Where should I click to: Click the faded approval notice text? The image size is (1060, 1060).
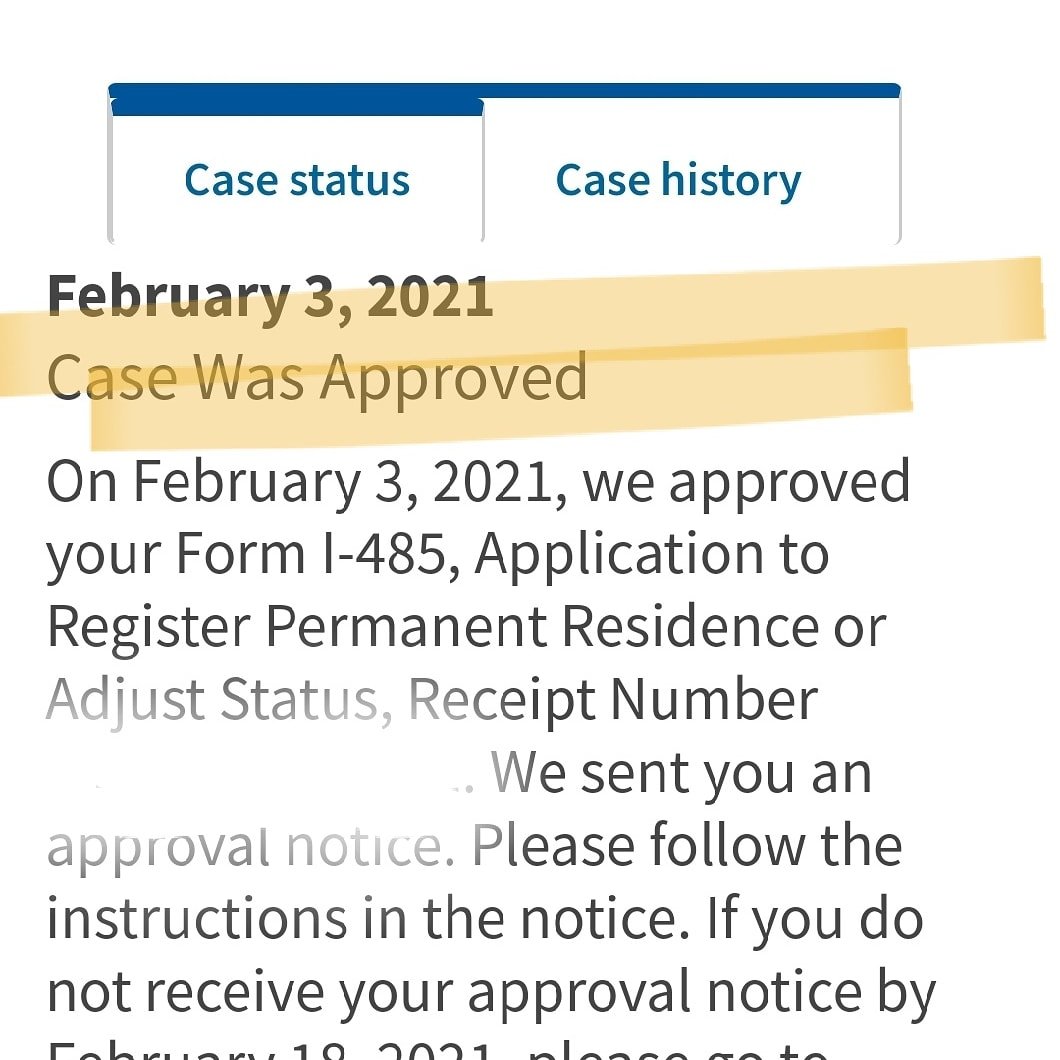click(251, 846)
